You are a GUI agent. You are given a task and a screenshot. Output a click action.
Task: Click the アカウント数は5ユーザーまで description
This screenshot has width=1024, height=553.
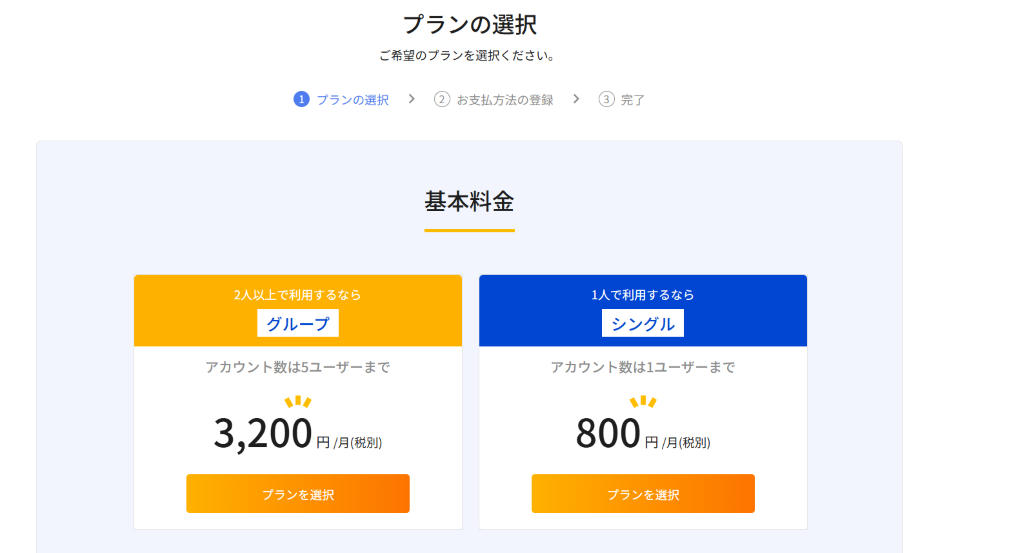(298, 367)
